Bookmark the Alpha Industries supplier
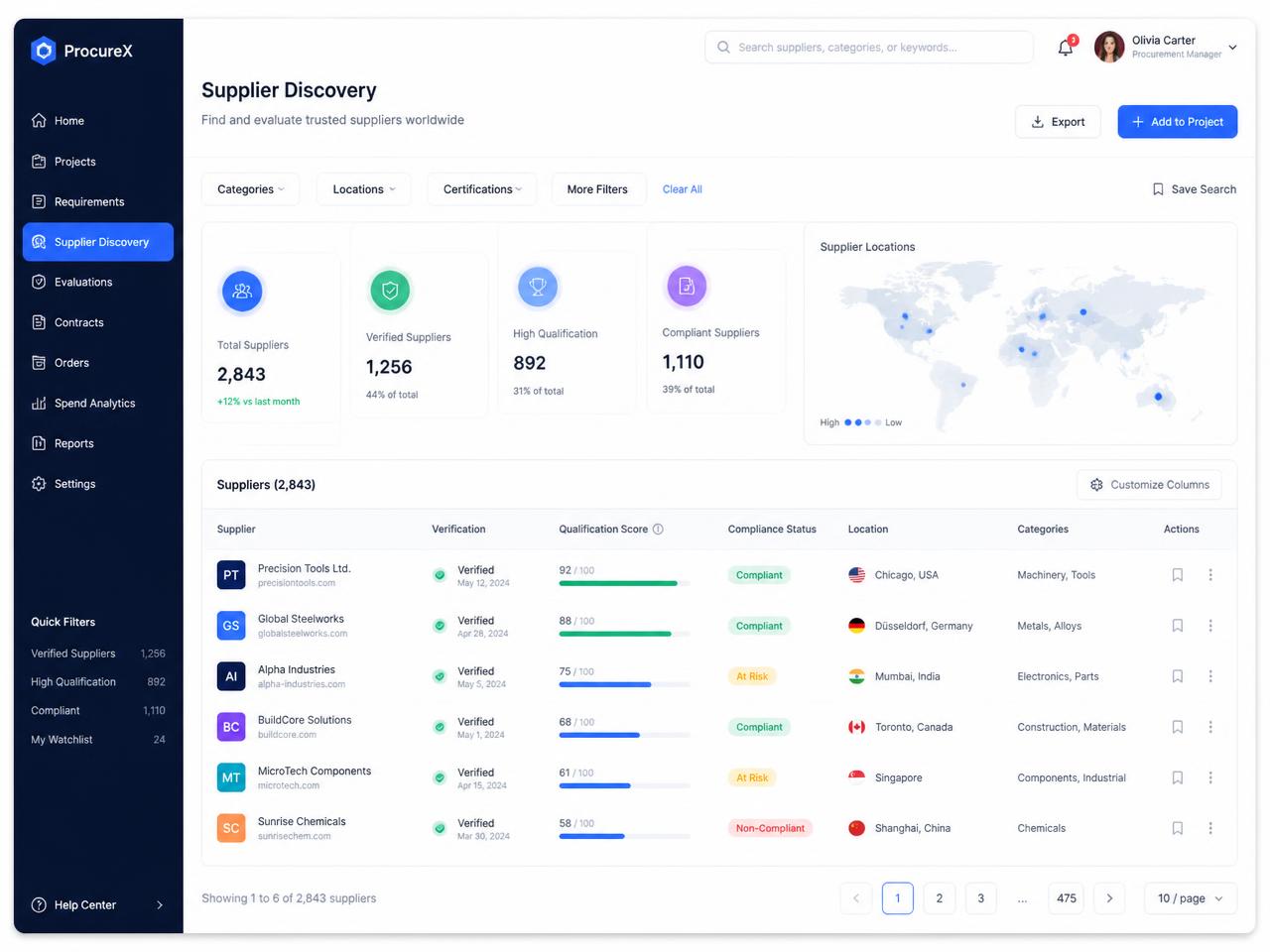The width and height of the screenshot is (1270, 952). (1178, 676)
